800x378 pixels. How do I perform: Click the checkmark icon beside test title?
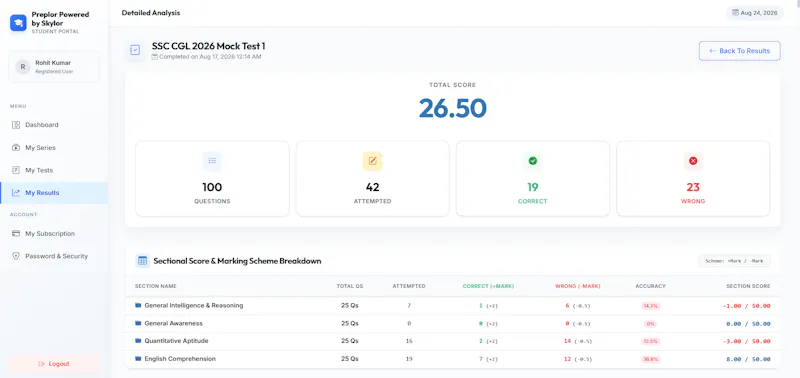click(x=135, y=50)
